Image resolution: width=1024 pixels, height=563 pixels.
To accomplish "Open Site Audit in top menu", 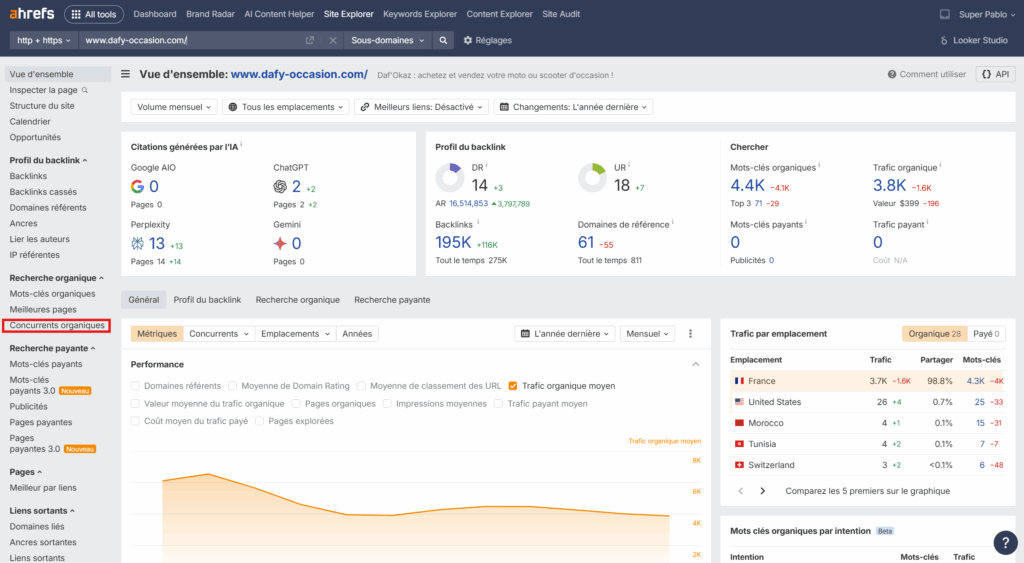I will [x=561, y=14].
